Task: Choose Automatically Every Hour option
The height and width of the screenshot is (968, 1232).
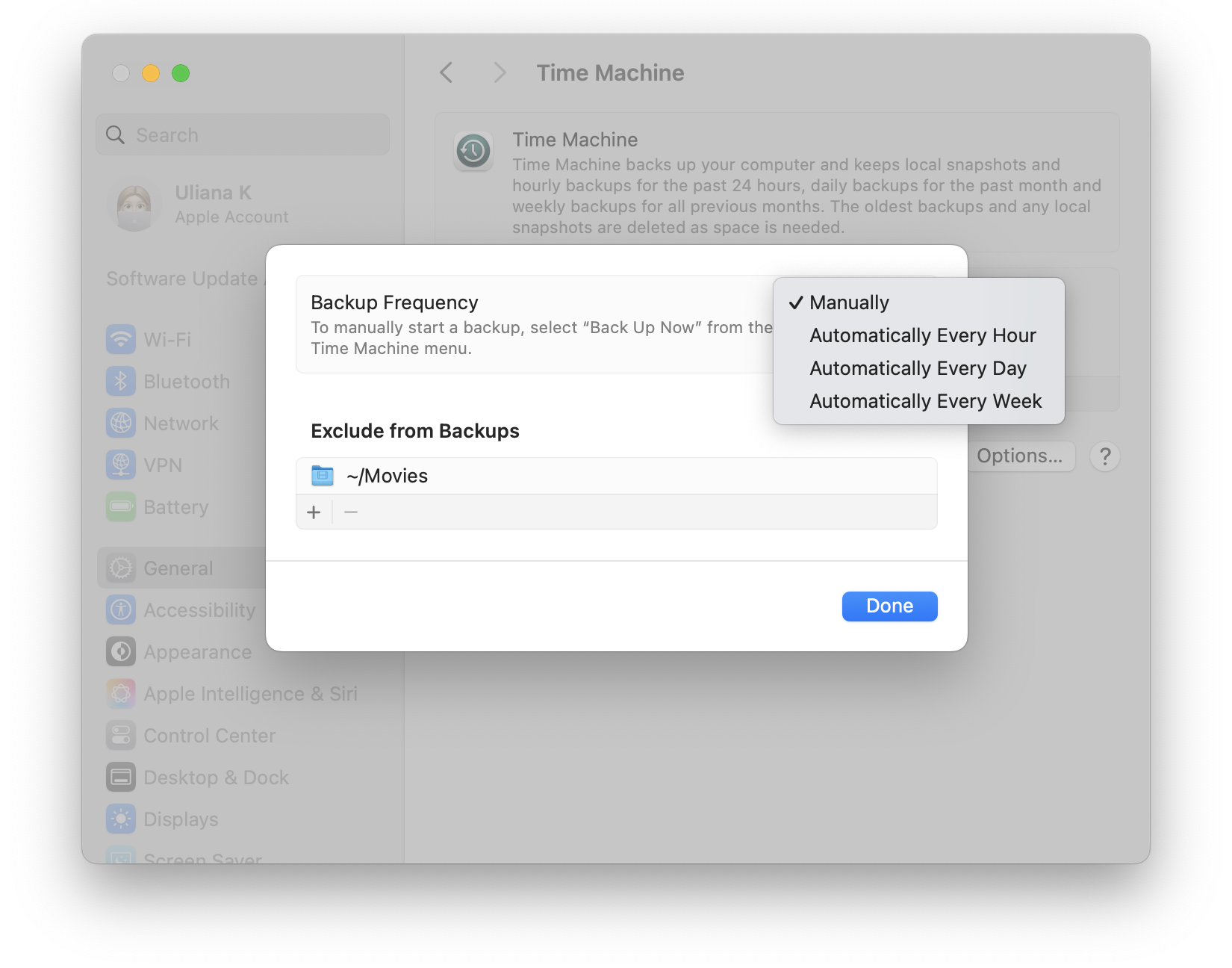Action: point(918,335)
